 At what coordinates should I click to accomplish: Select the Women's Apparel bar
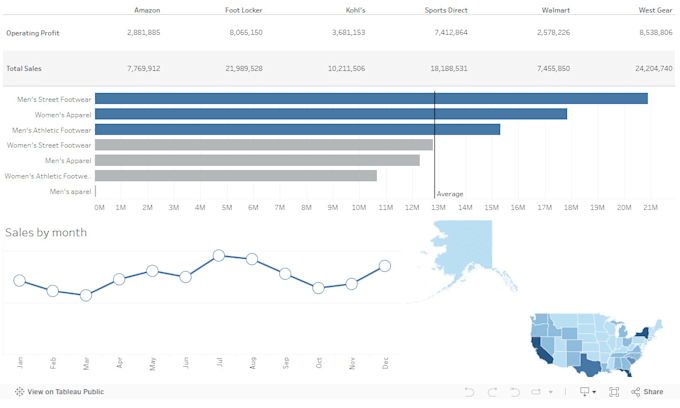tap(331, 114)
